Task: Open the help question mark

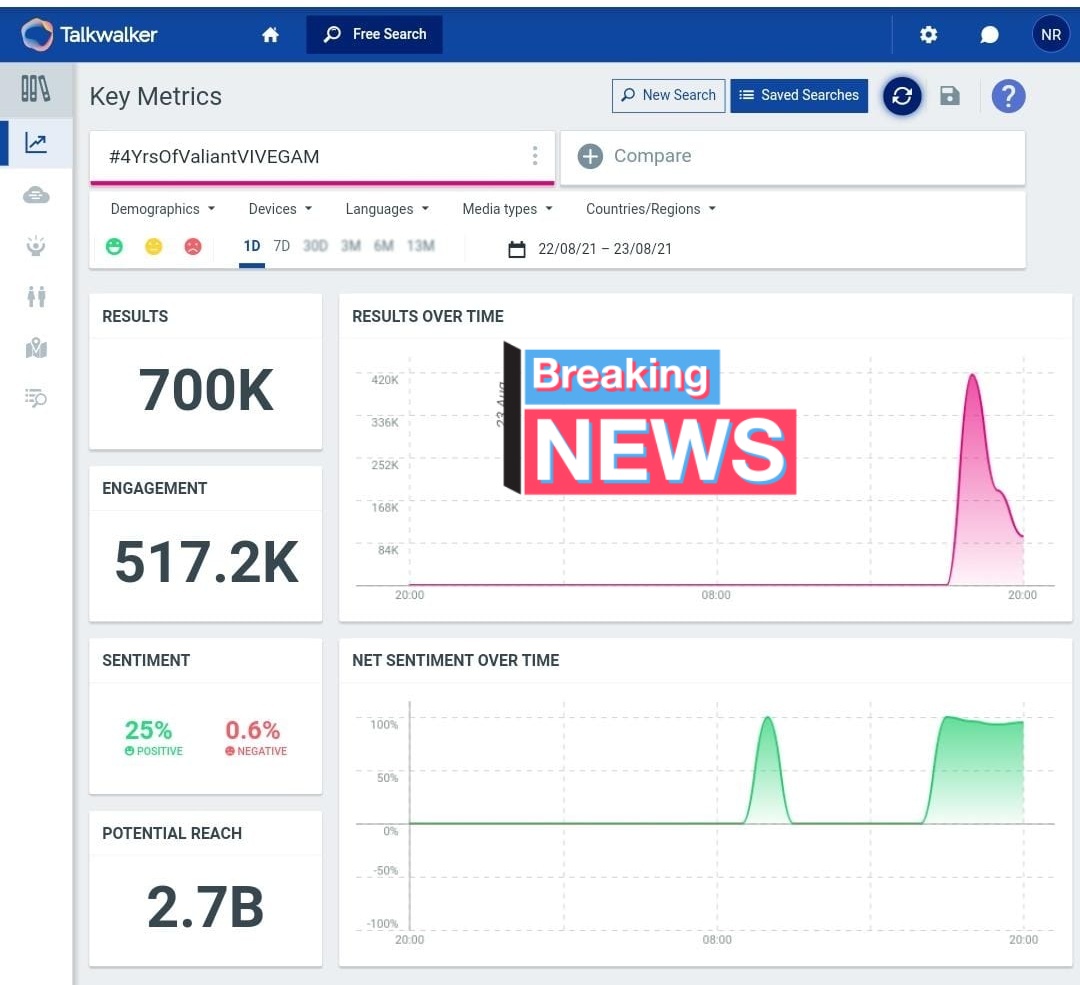Action: (1008, 96)
